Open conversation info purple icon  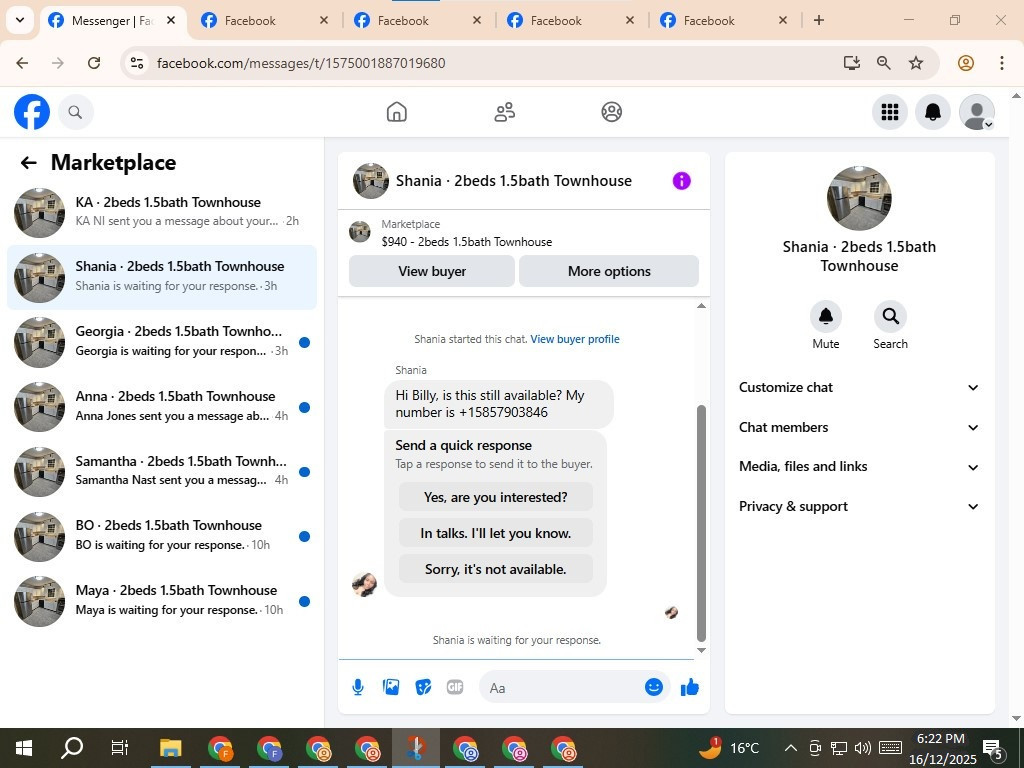coord(681,181)
